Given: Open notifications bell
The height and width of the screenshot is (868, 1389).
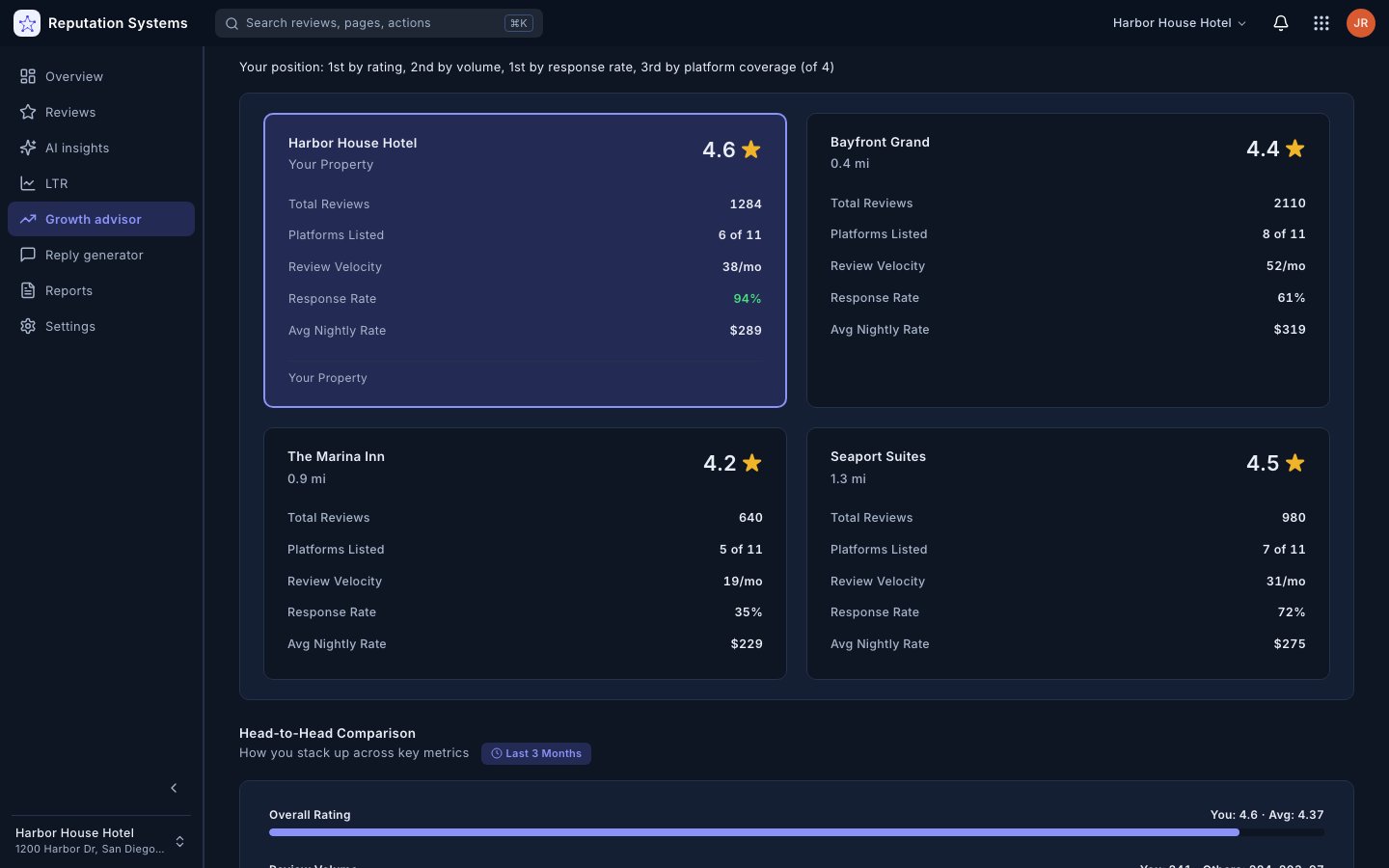Looking at the screenshot, I should click(x=1281, y=23).
